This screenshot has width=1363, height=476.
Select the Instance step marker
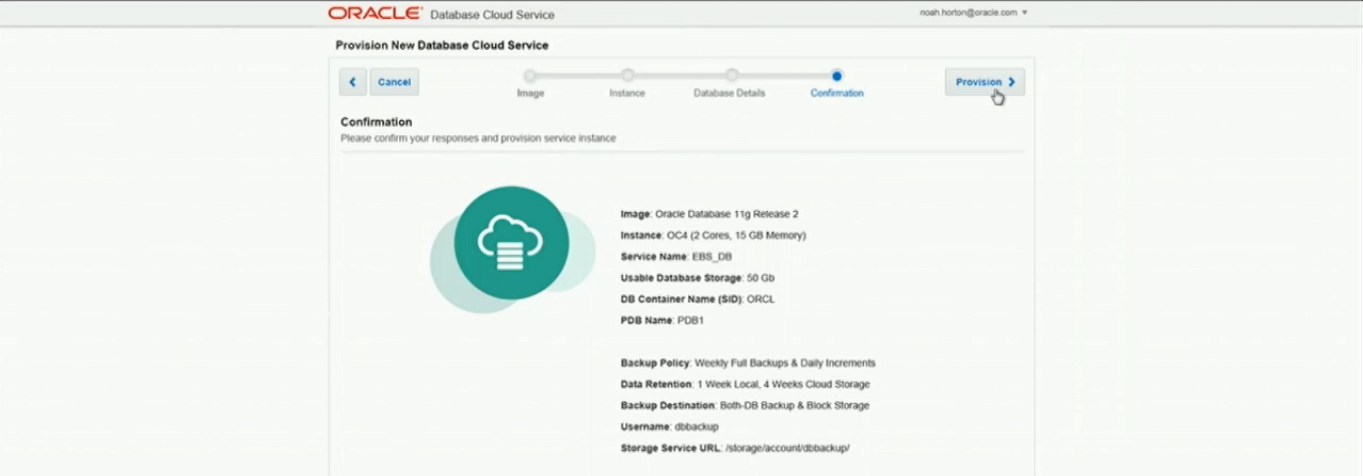627,75
